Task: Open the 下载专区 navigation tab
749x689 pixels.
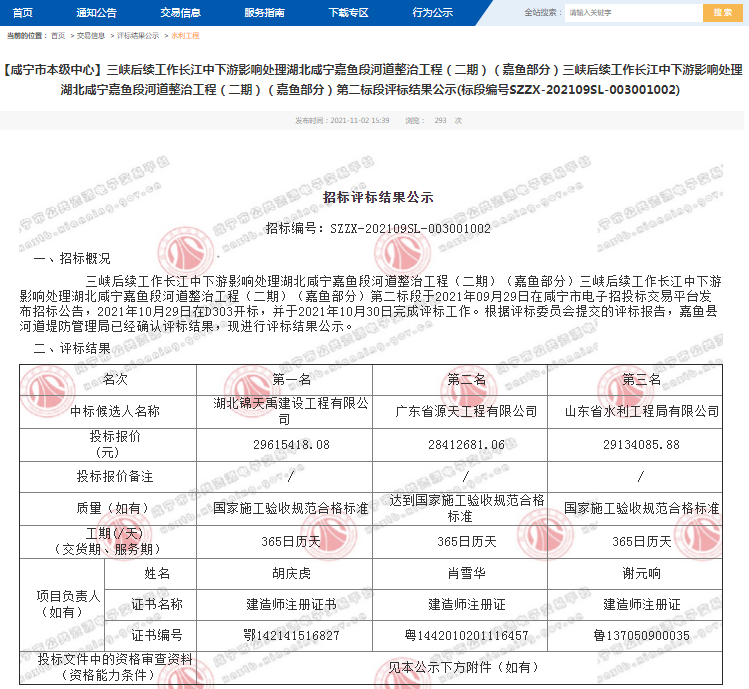Action: click(x=348, y=12)
